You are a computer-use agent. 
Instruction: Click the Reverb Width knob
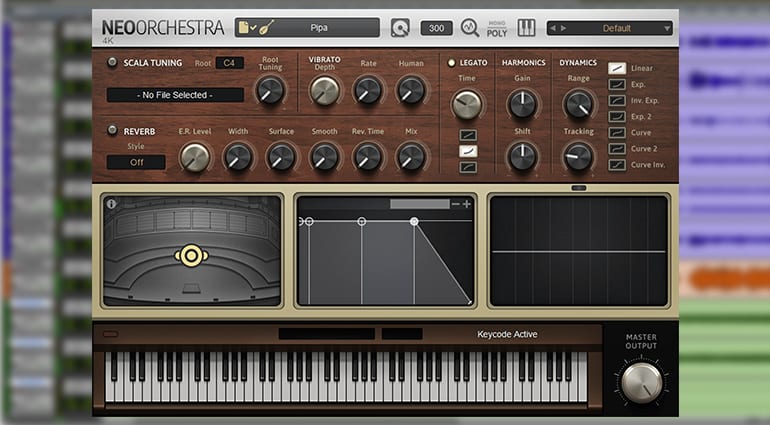click(x=238, y=158)
